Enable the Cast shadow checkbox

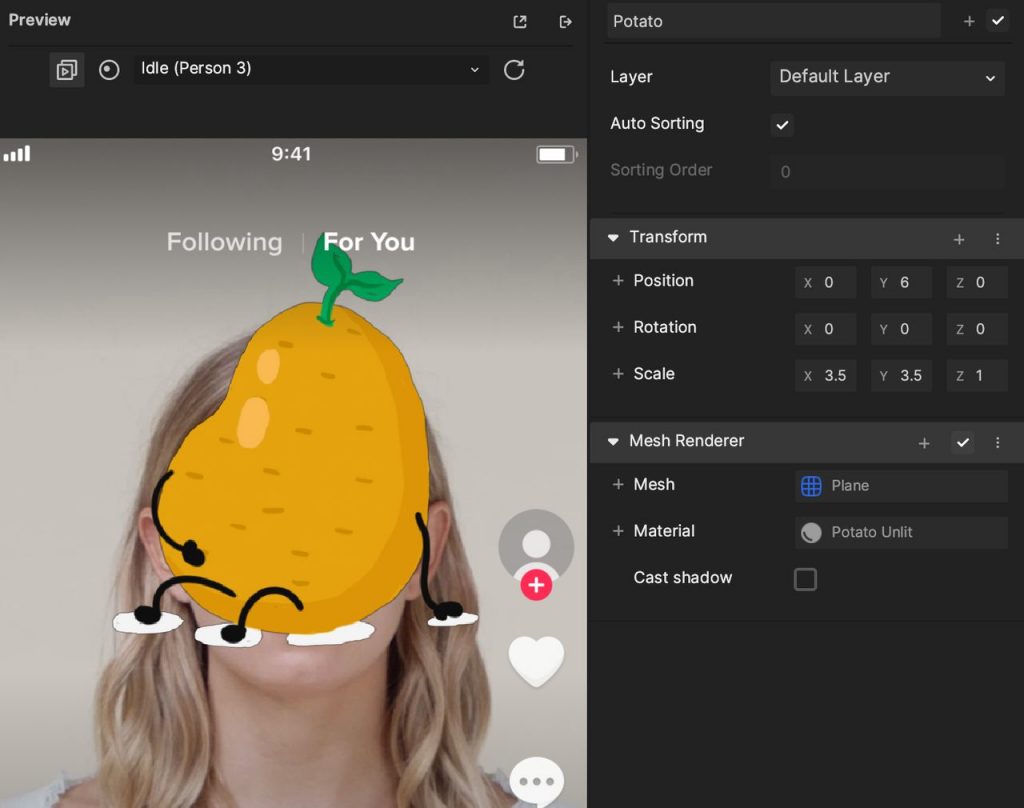[805, 579]
